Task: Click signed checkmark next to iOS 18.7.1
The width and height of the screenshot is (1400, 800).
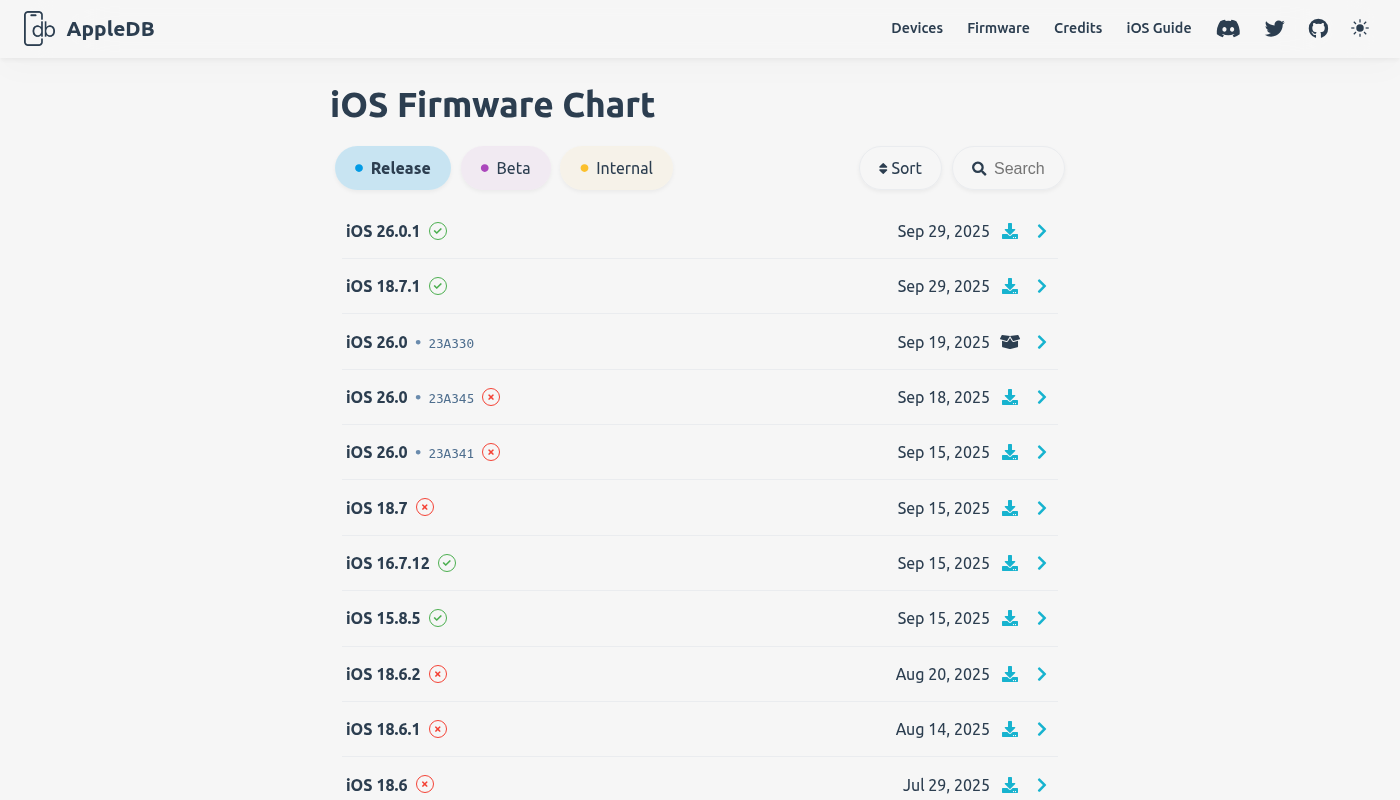Action: tap(438, 287)
